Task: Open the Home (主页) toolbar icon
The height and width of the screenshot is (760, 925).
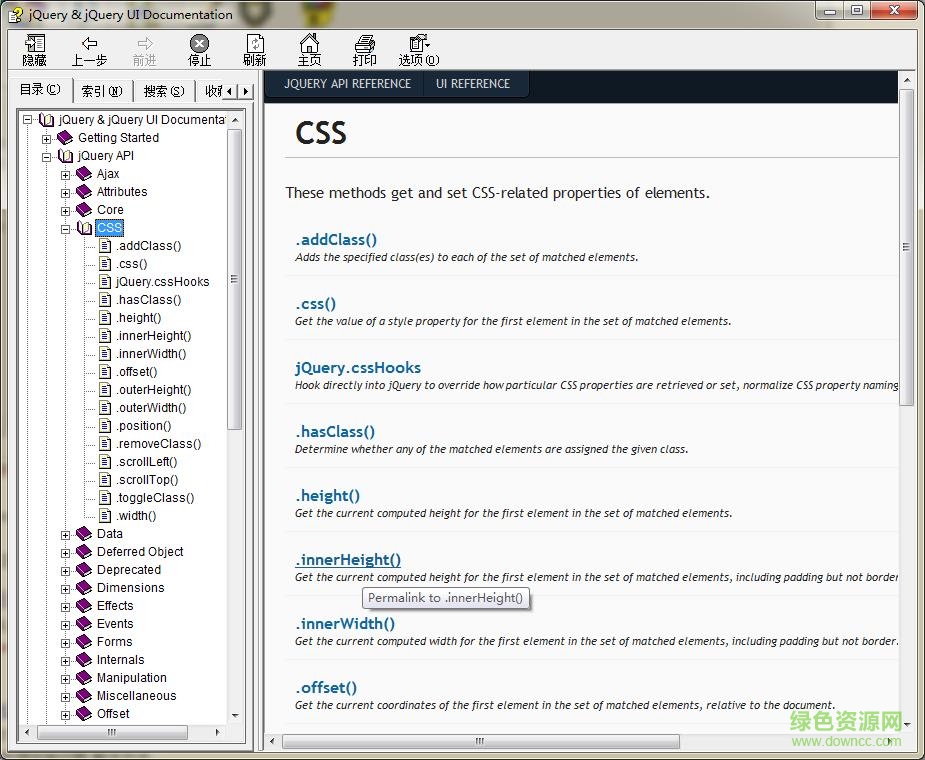Action: click(310, 49)
